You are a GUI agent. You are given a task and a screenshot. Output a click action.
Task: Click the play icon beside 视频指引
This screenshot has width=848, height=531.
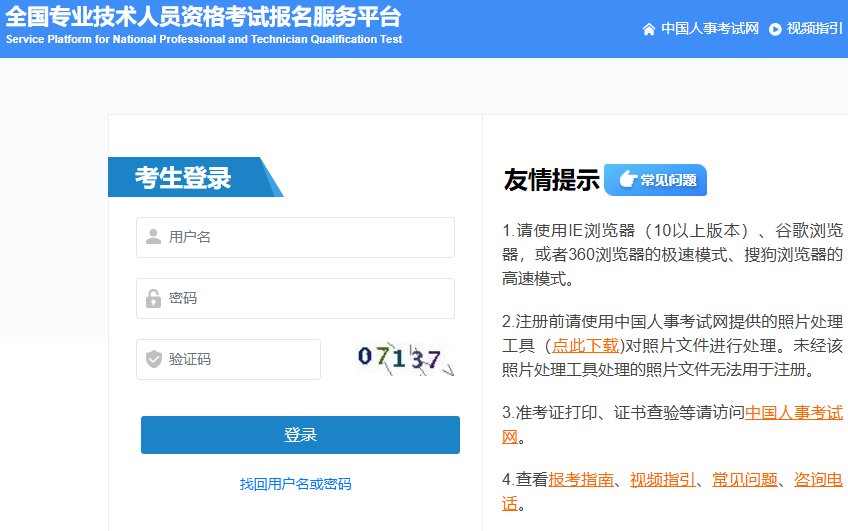775,29
